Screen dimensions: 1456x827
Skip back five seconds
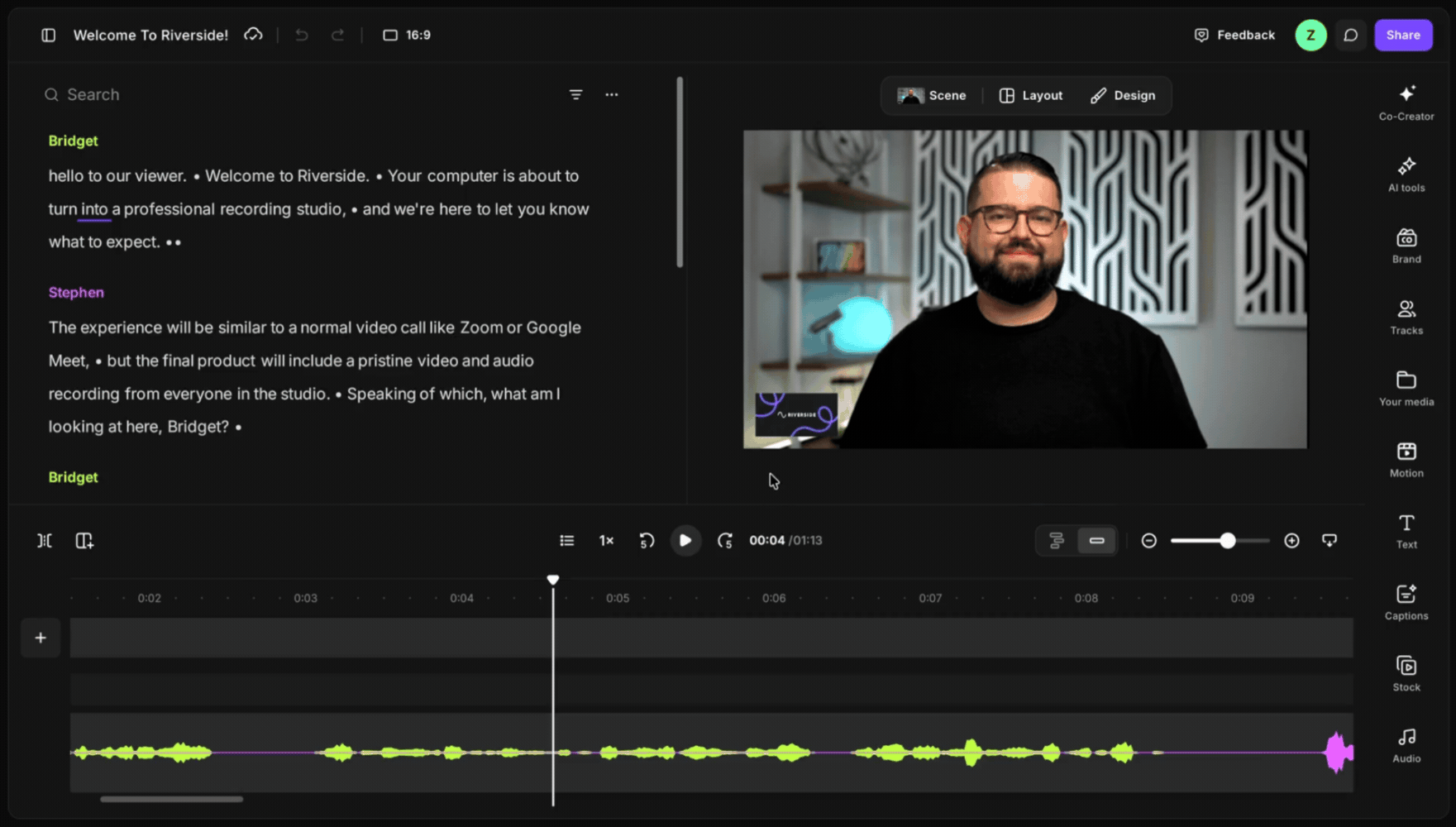pos(647,540)
